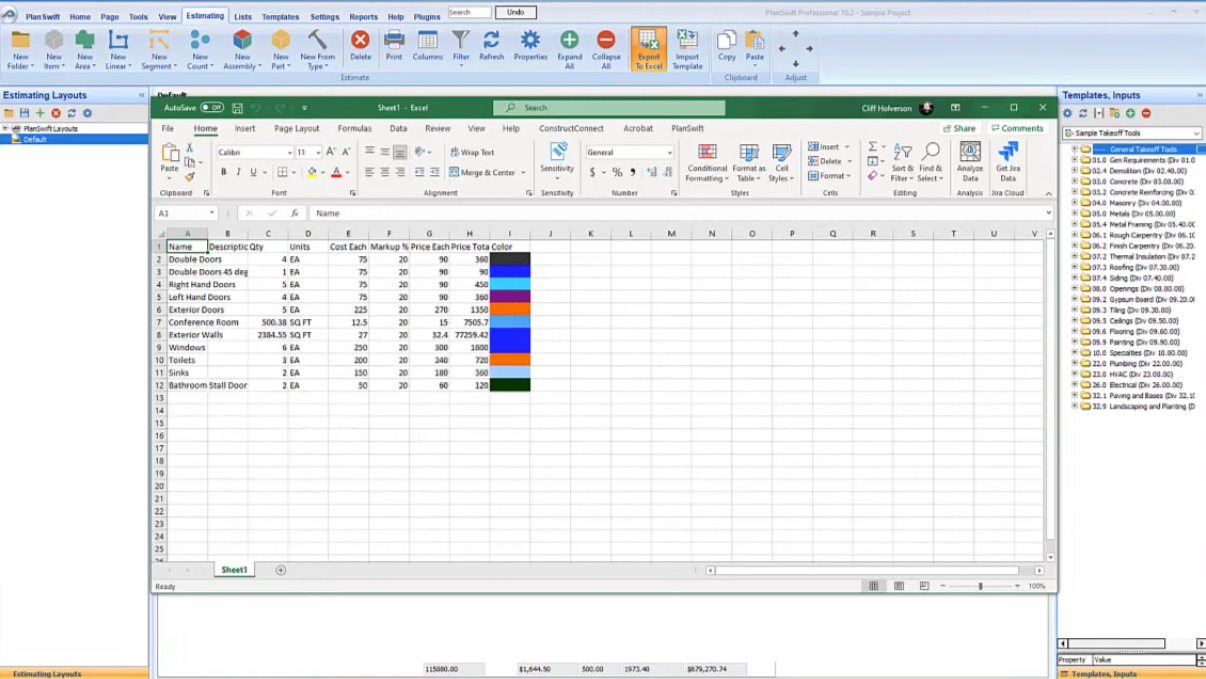Toggle center horizontal alignment in Excel
This screenshot has height=679, width=1206.
click(x=384, y=172)
